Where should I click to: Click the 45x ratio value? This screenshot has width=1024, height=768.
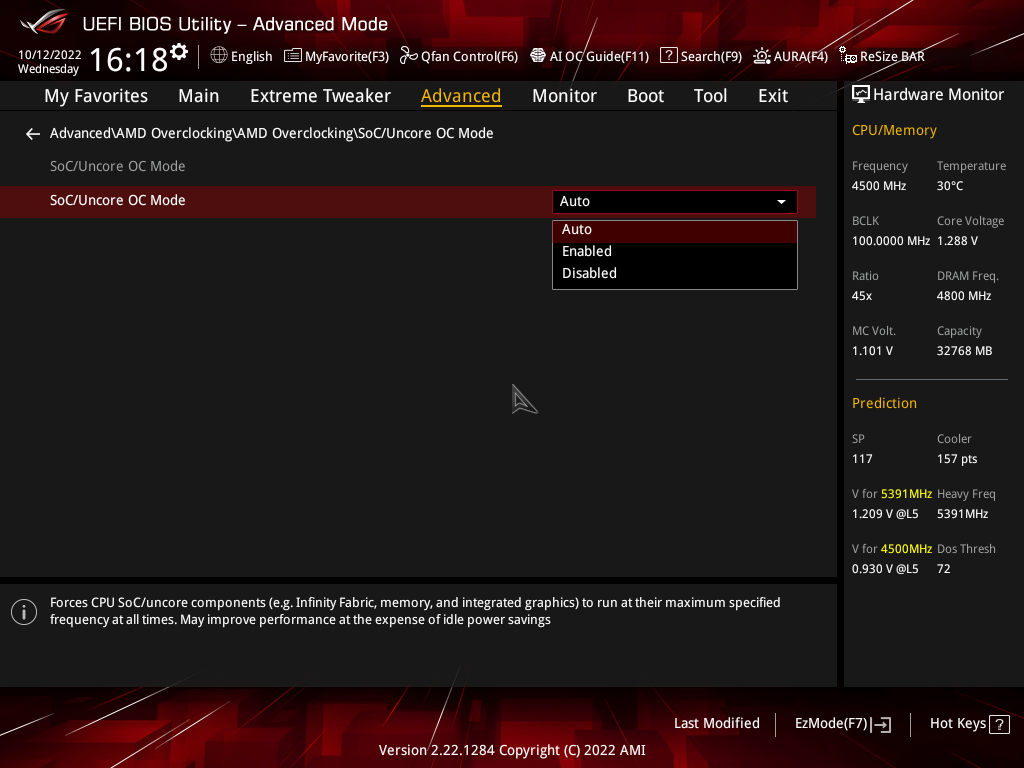click(861, 296)
